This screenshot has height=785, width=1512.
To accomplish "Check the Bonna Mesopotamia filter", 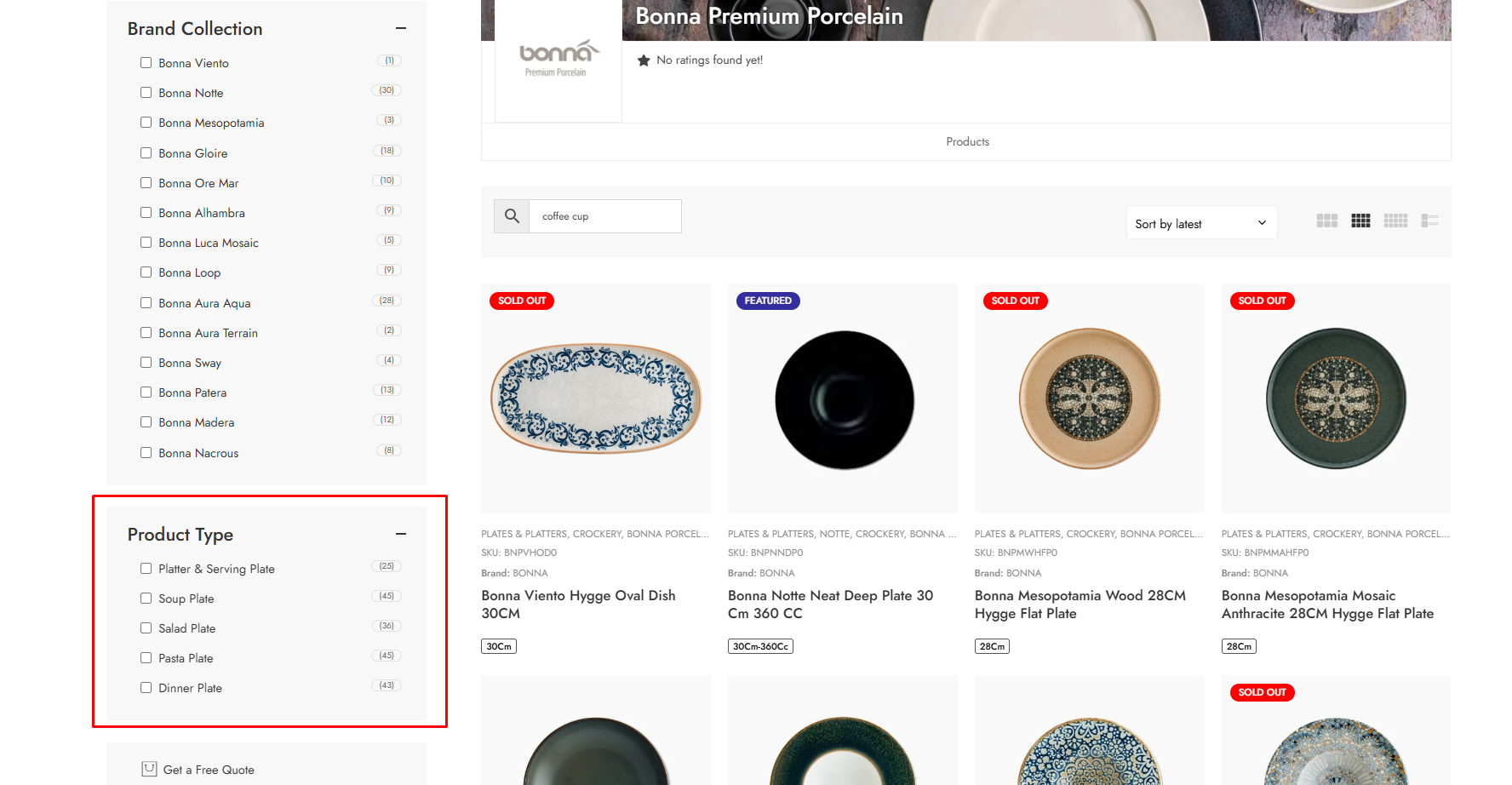I will point(146,123).
